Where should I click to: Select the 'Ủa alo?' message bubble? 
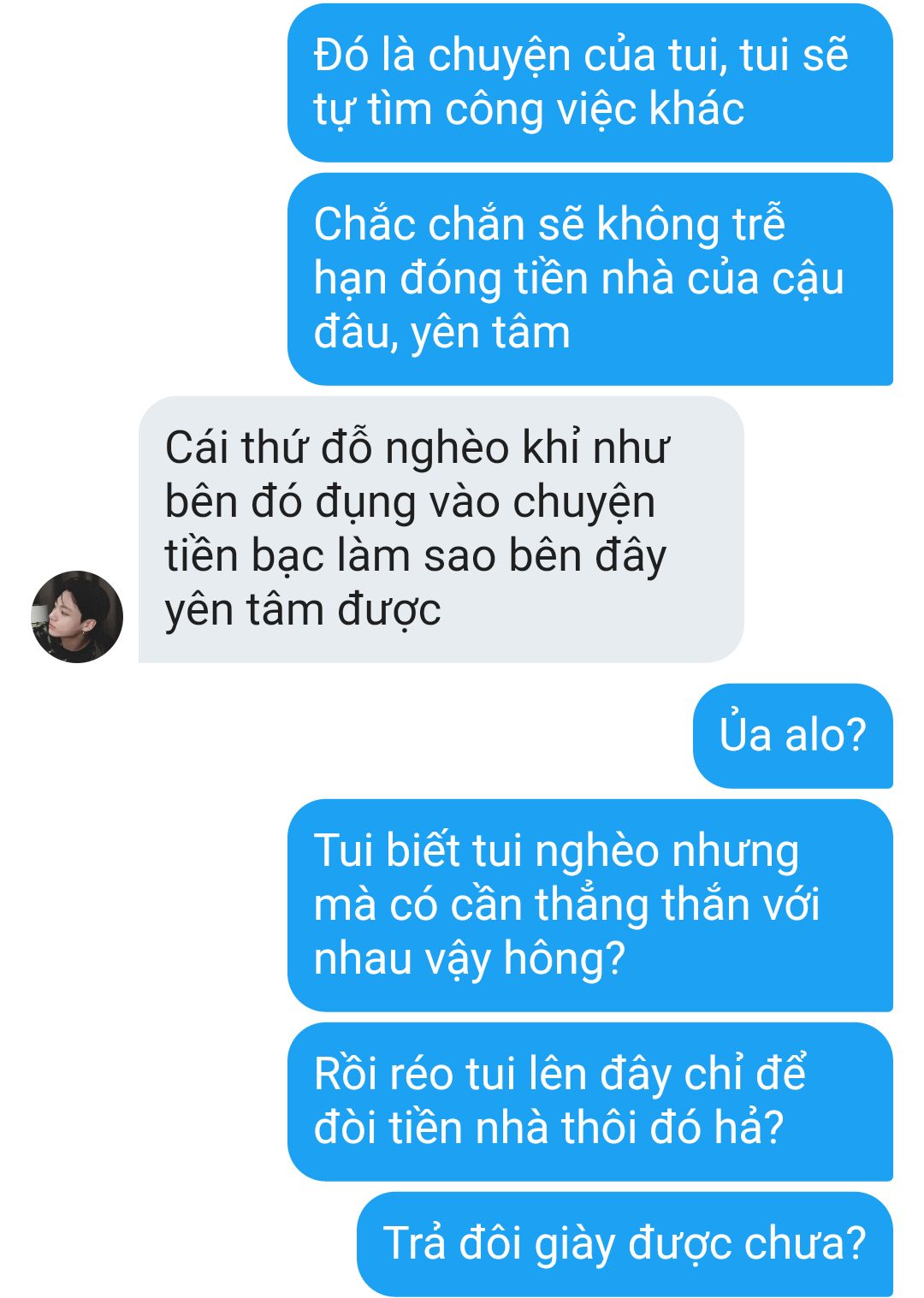click(x=792, y=735)
